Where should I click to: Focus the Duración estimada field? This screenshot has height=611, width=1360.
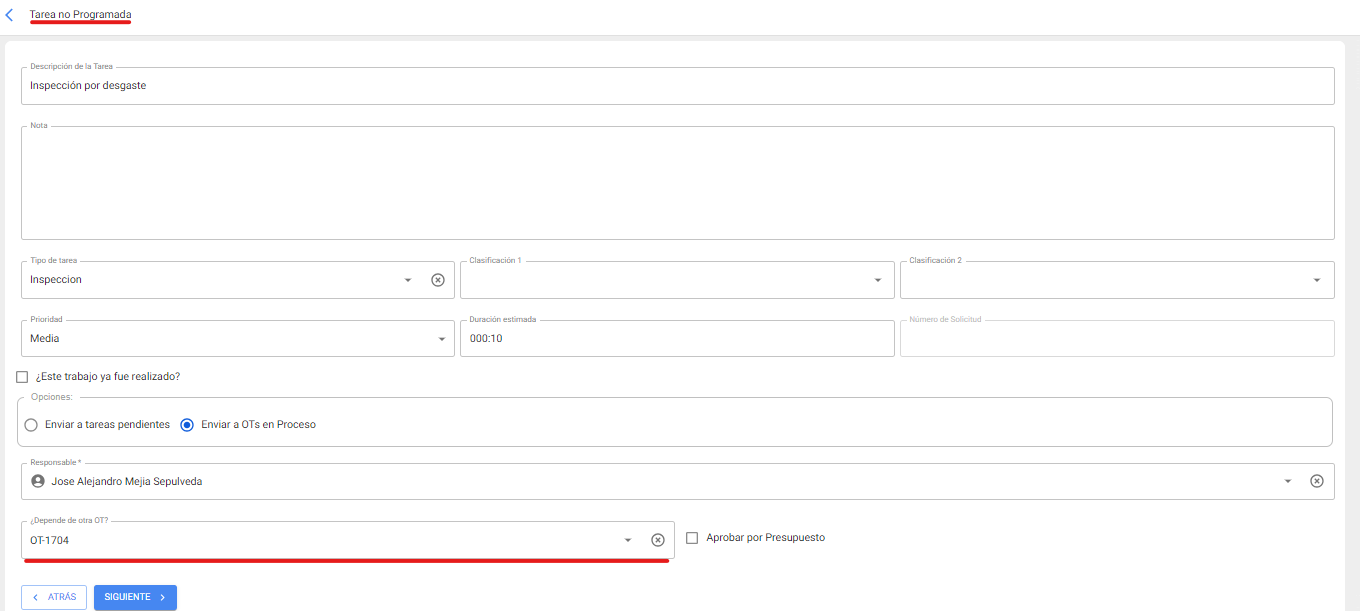click(x=676, y=339)
